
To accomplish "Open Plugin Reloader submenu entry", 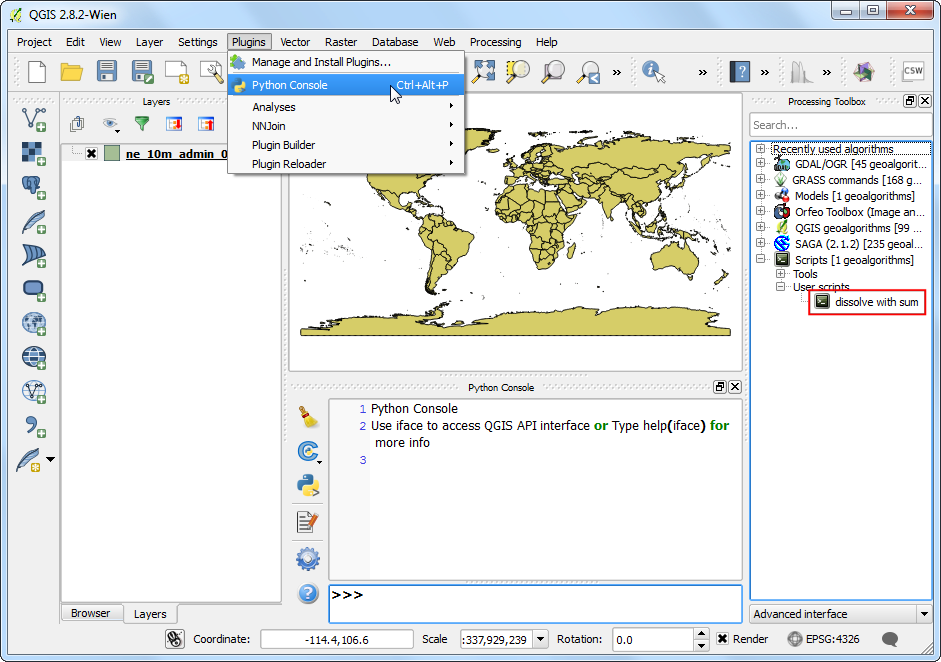I will pyautogui.click(x=346, y=164).
